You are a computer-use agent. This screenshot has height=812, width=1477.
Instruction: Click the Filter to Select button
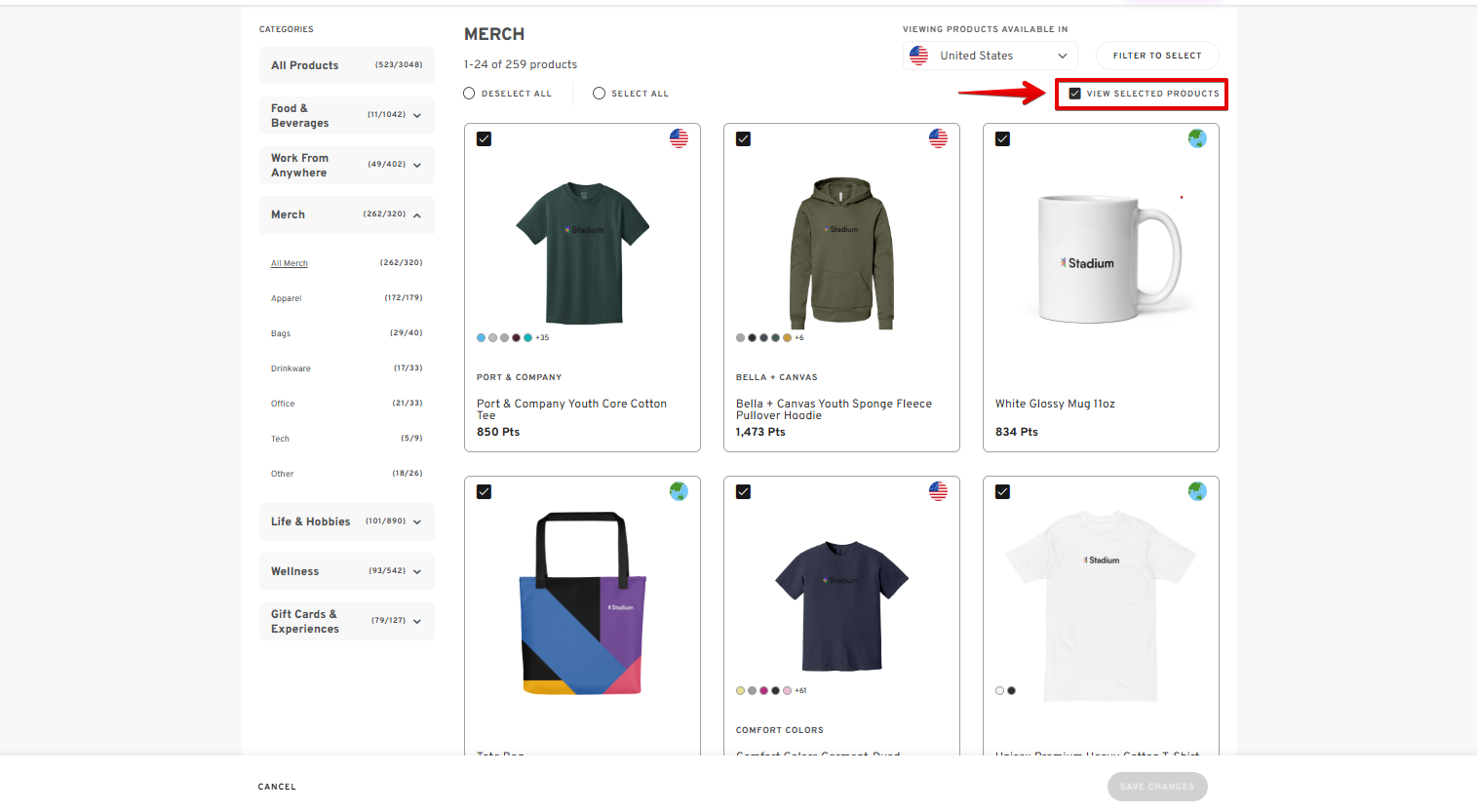coord(1156,56)
